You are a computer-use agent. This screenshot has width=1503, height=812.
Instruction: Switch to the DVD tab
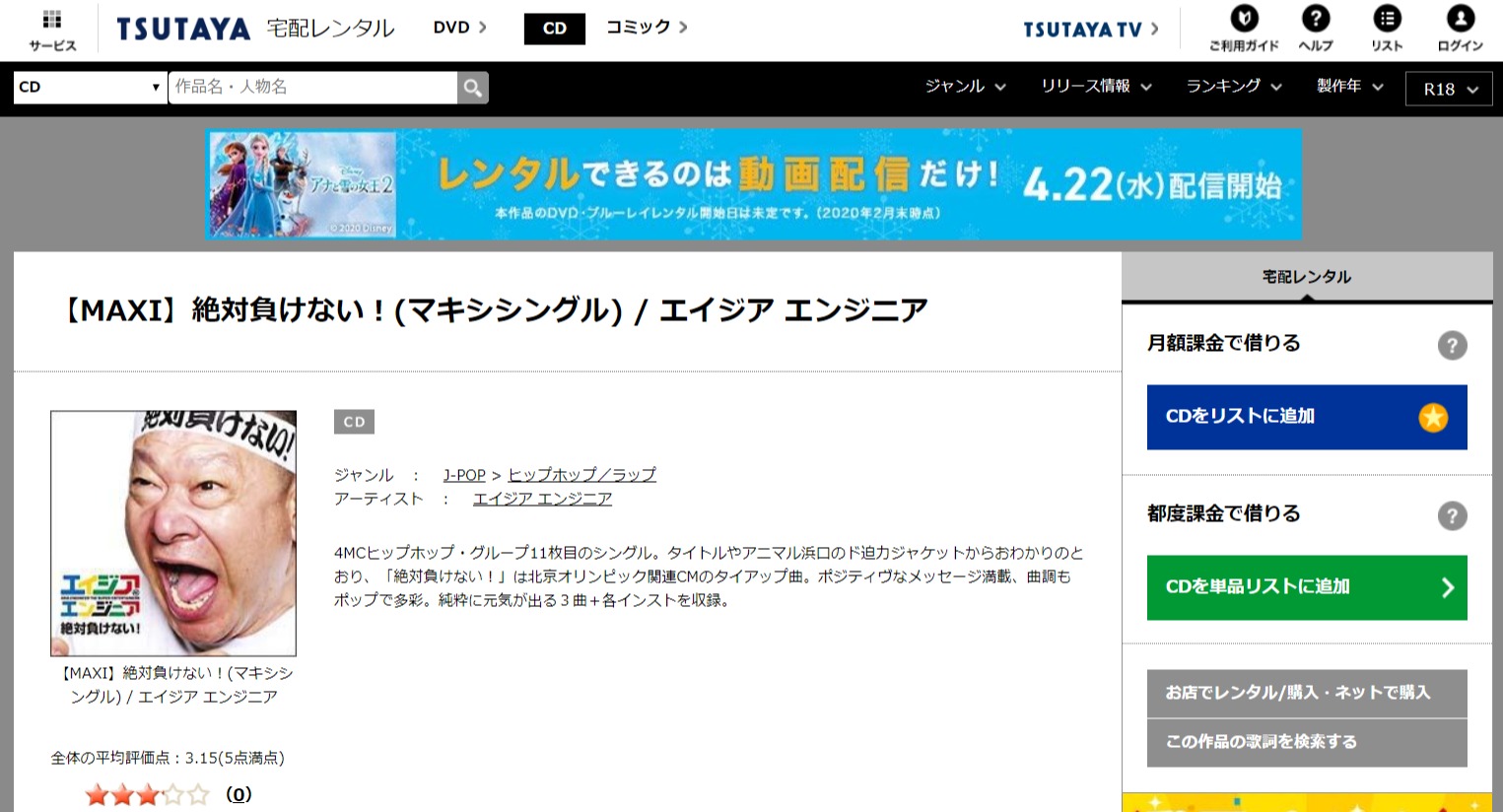click(x=460, y=28)
